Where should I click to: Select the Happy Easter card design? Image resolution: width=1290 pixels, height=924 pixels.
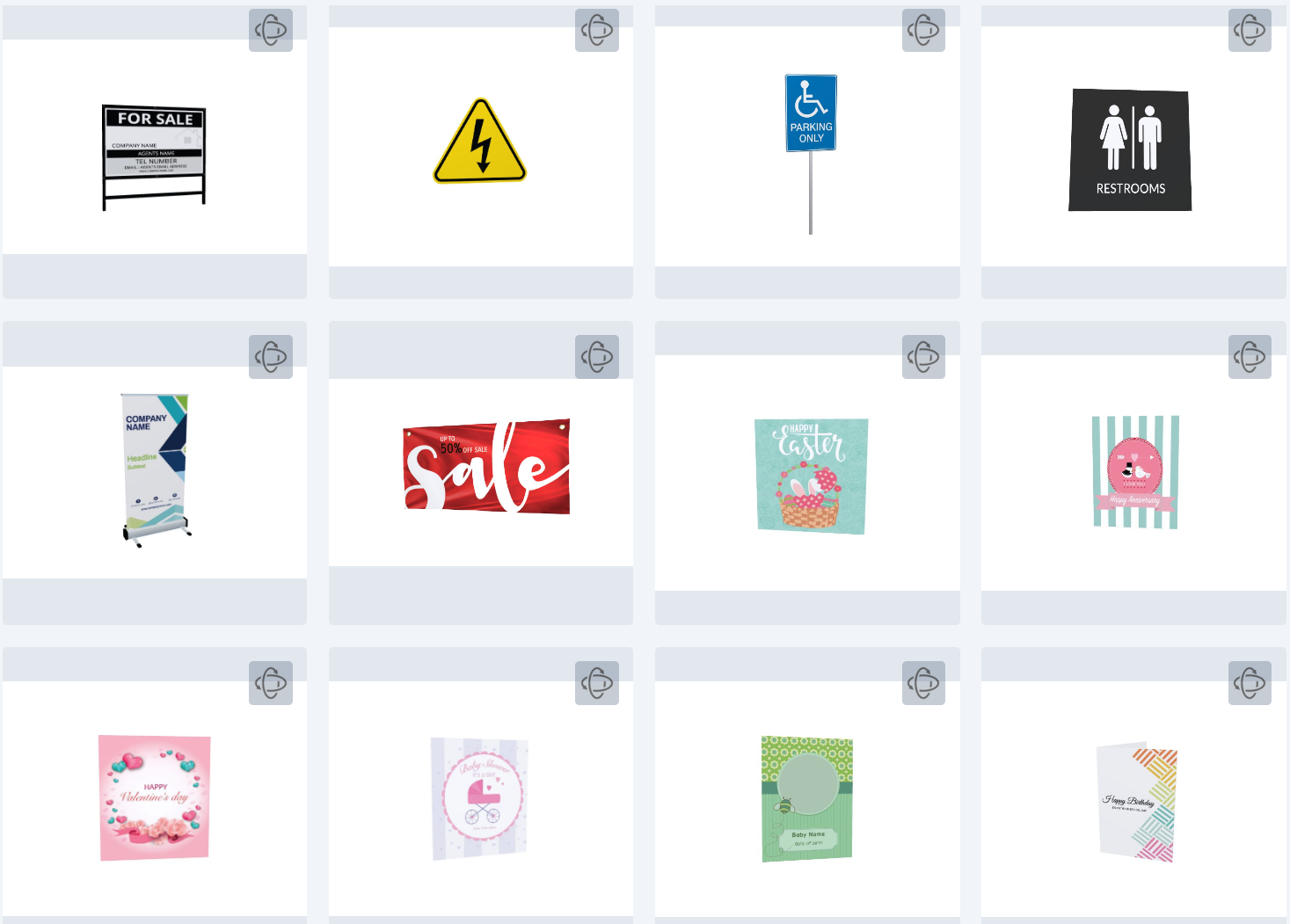tap(811, 476)
